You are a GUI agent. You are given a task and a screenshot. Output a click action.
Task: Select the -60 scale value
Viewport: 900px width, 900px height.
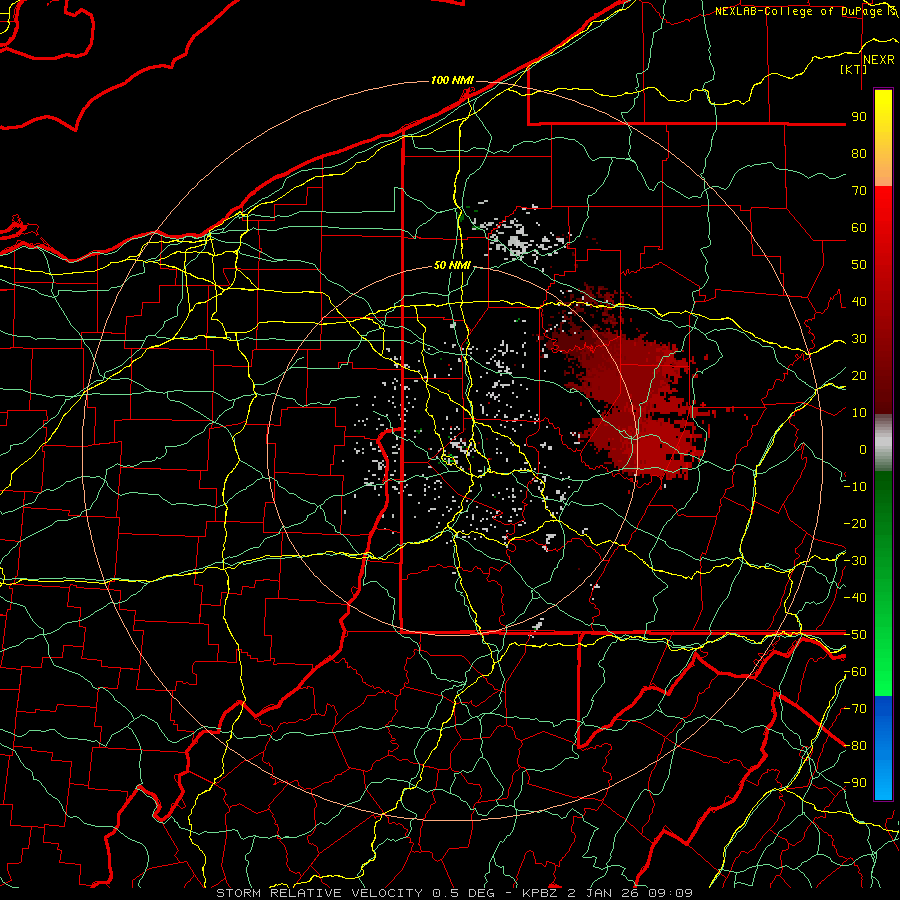855,672
